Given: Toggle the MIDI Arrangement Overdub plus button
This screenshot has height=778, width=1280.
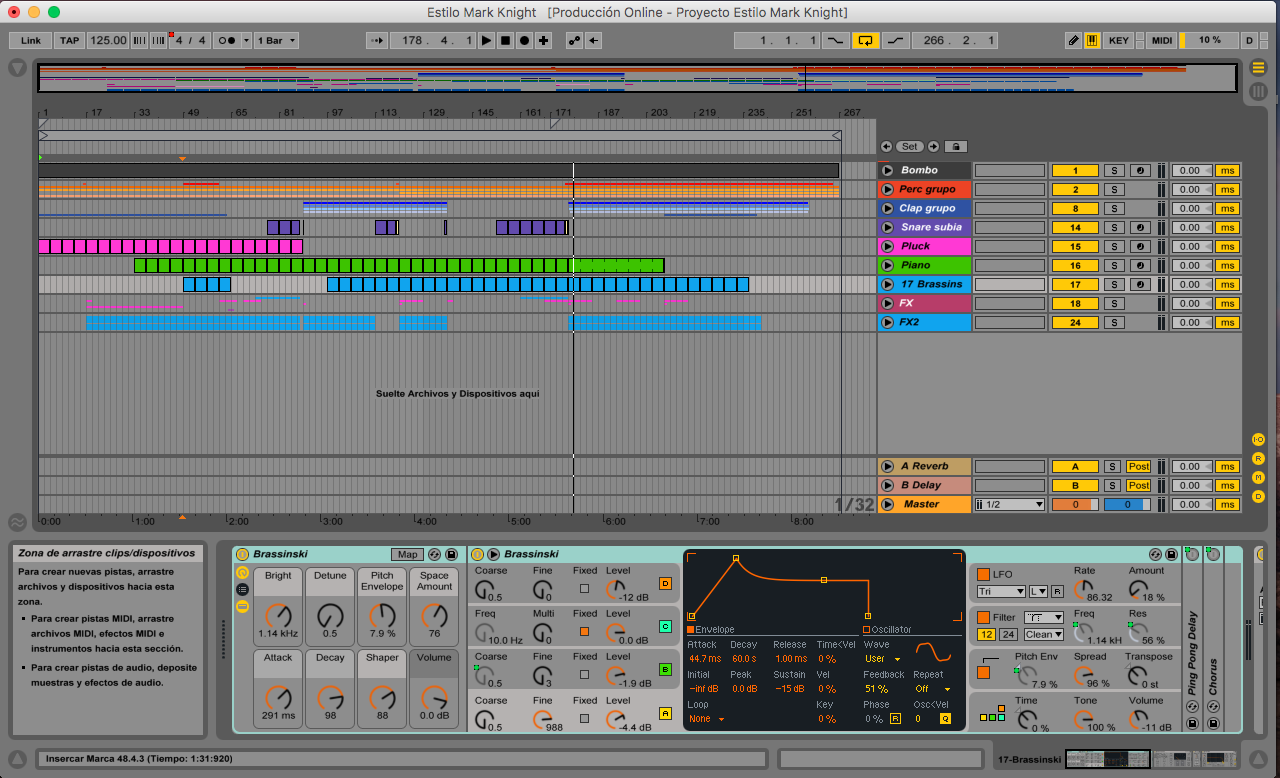Looking at the screenshot, I should [543, 40].
